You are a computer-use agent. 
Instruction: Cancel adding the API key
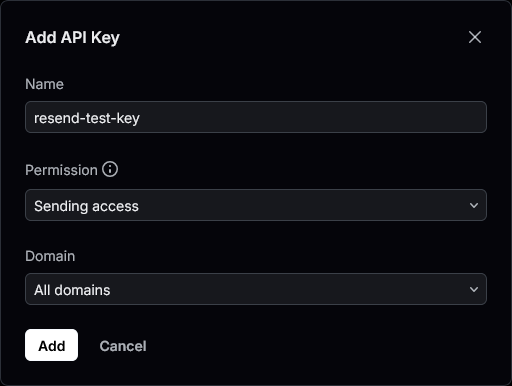pyautogui.click(x=123, y=346)
